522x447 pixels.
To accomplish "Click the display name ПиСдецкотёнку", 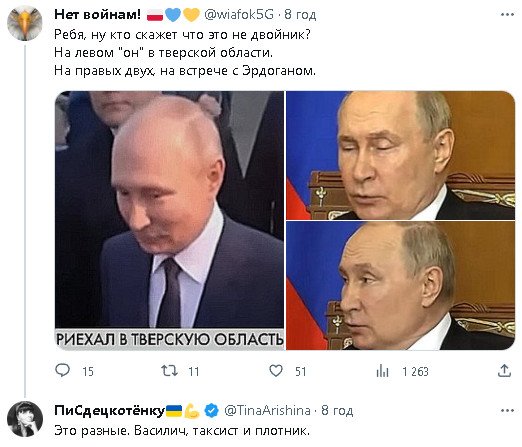I will pyautogui.click(x=109, y=411).
